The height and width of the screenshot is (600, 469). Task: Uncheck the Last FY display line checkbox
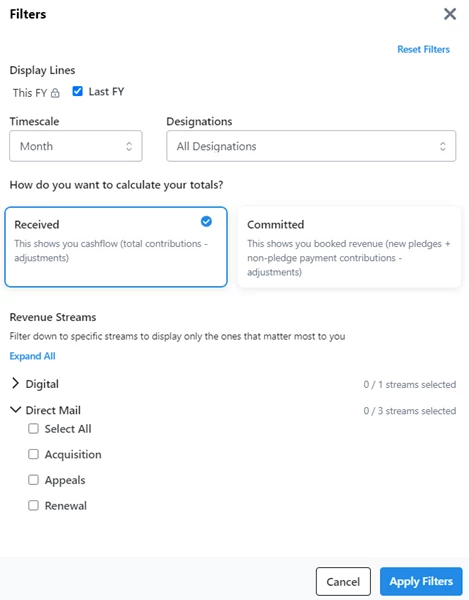[x=77, y=91]
